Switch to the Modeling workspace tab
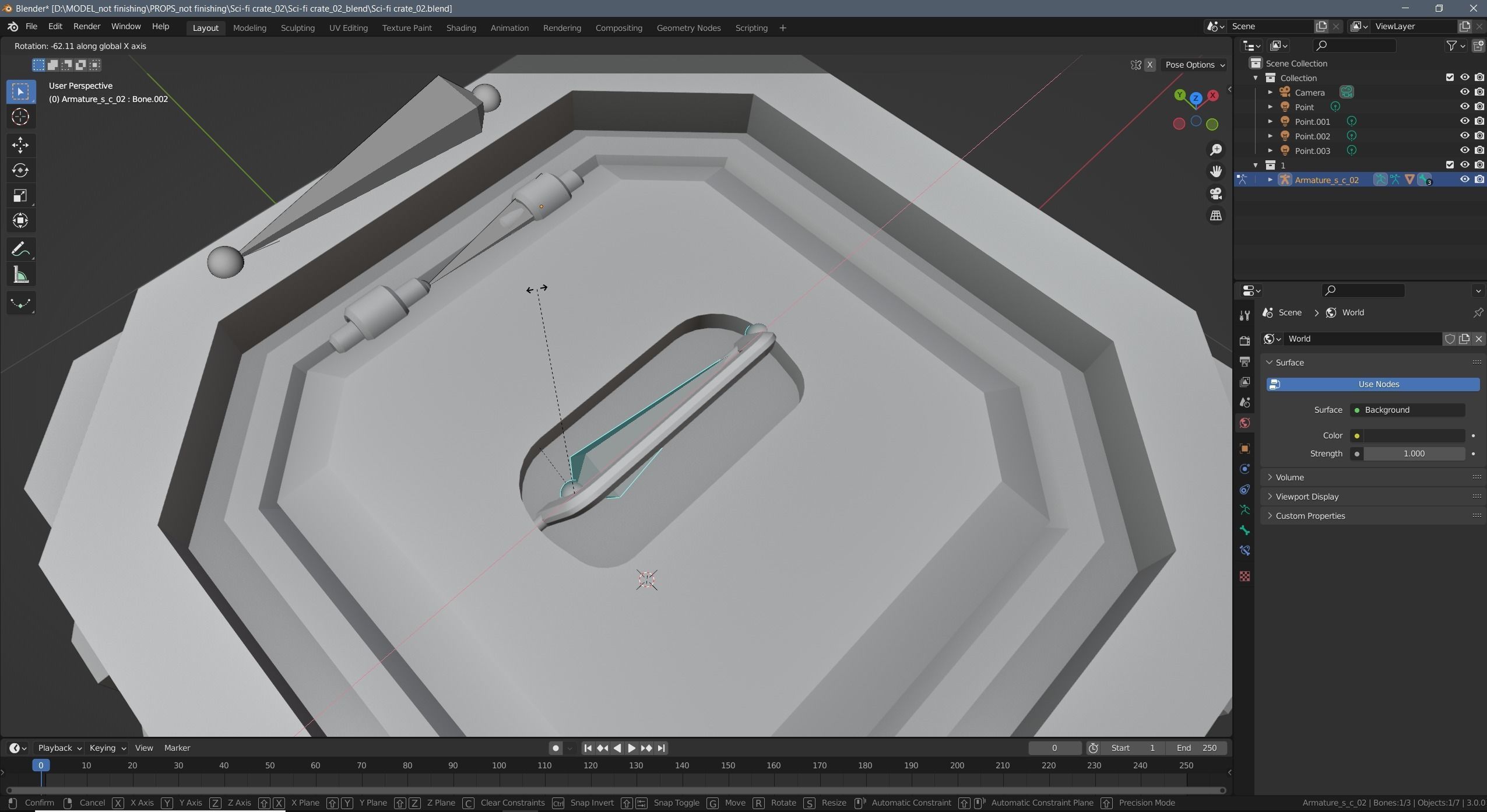Image resolution: width=1487 pixels, height=812 pixels. (249, 28)
